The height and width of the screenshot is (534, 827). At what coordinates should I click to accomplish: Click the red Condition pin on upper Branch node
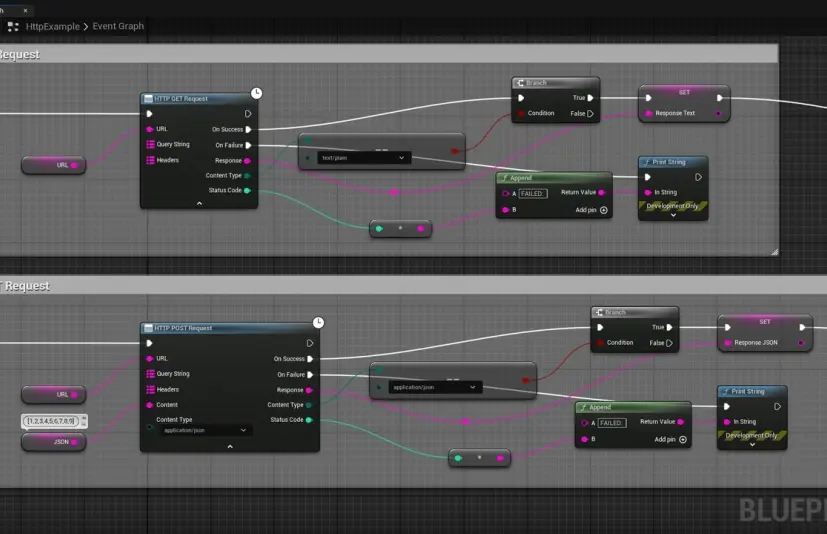point(520,113)
